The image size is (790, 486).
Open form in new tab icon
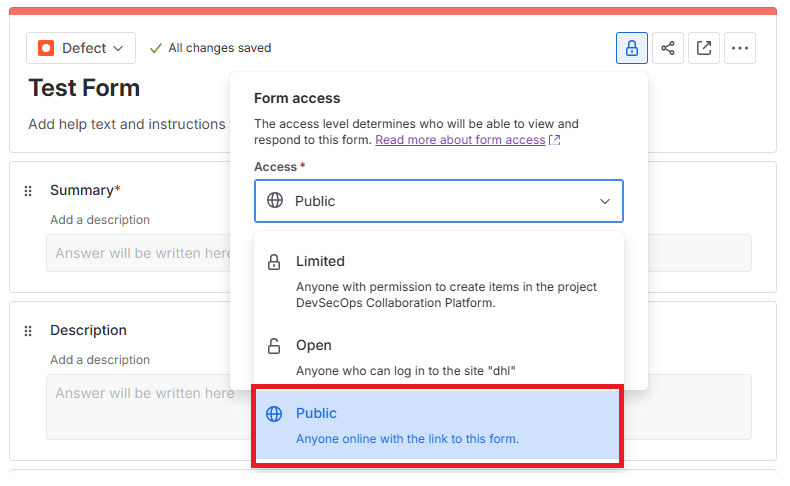click(x=704, y=48)
